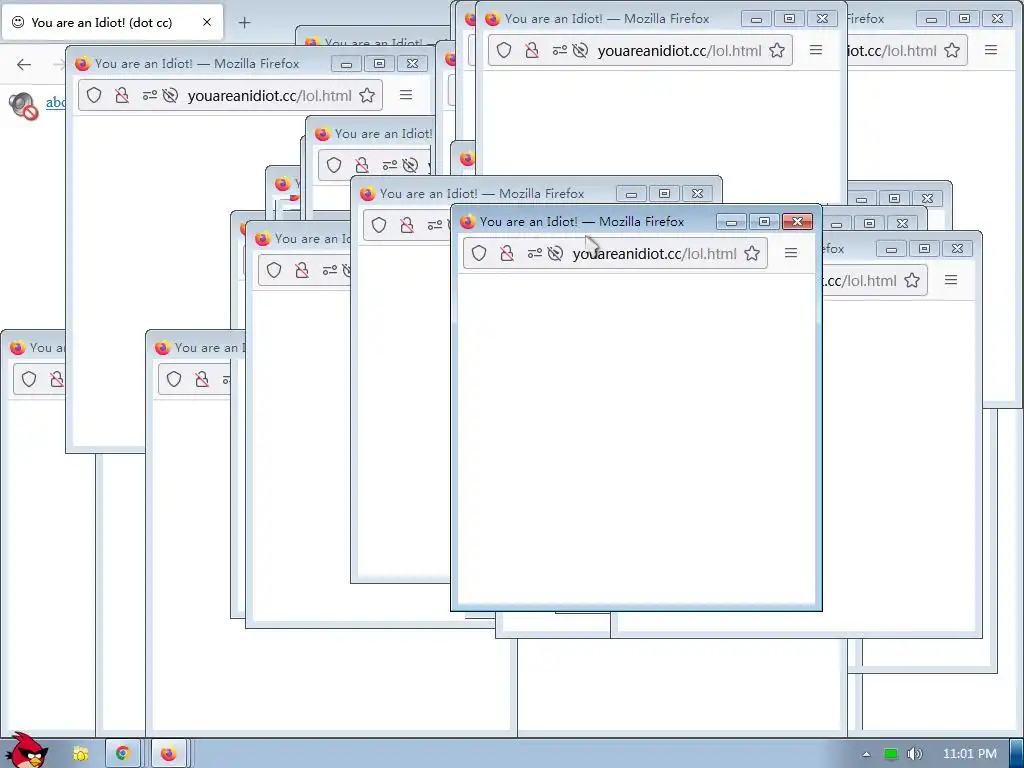Star the popup showing '.cc/lol.html'

(912, 280)
